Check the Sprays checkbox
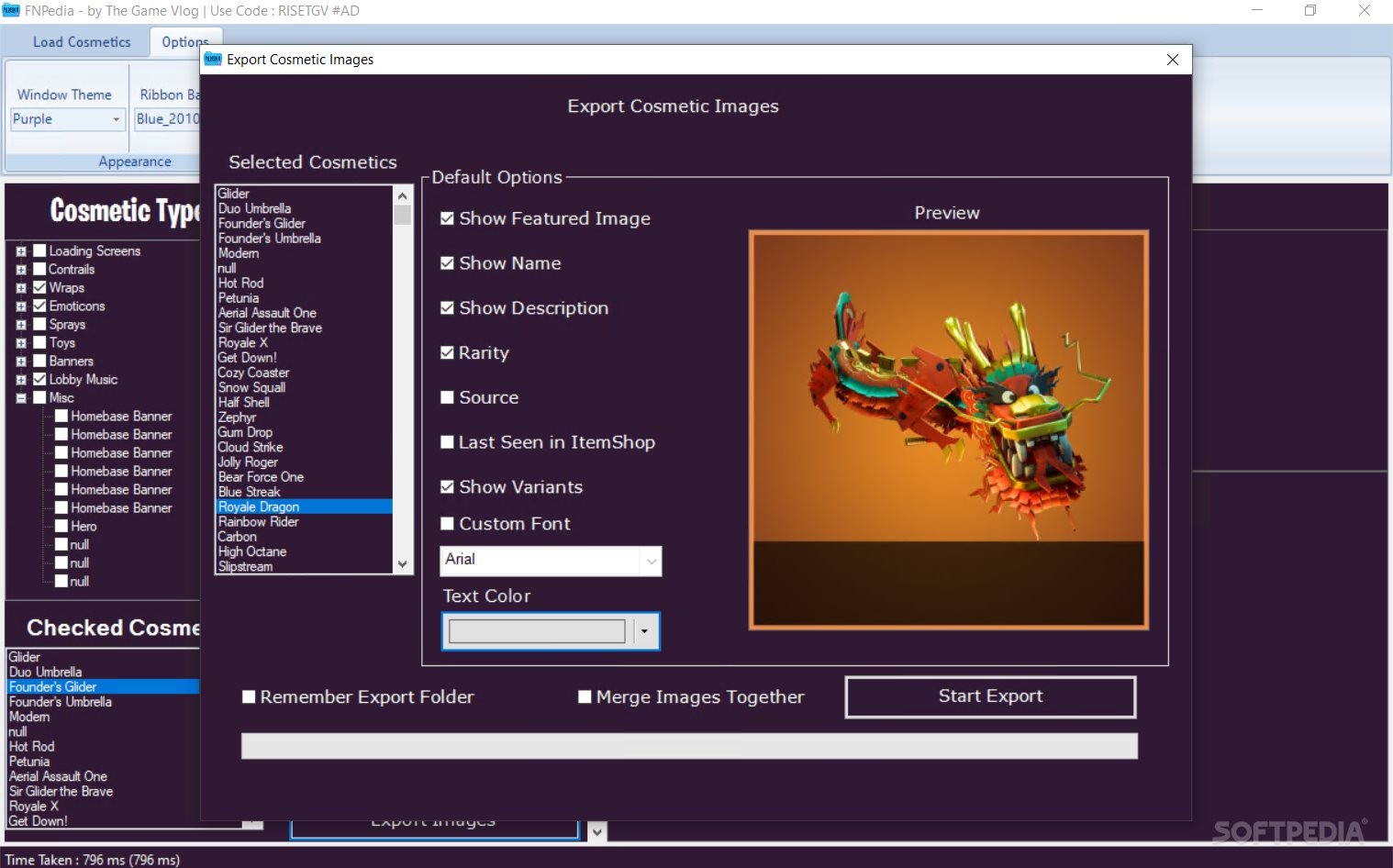Screen dimensions: 1393x868 [39, 324]
